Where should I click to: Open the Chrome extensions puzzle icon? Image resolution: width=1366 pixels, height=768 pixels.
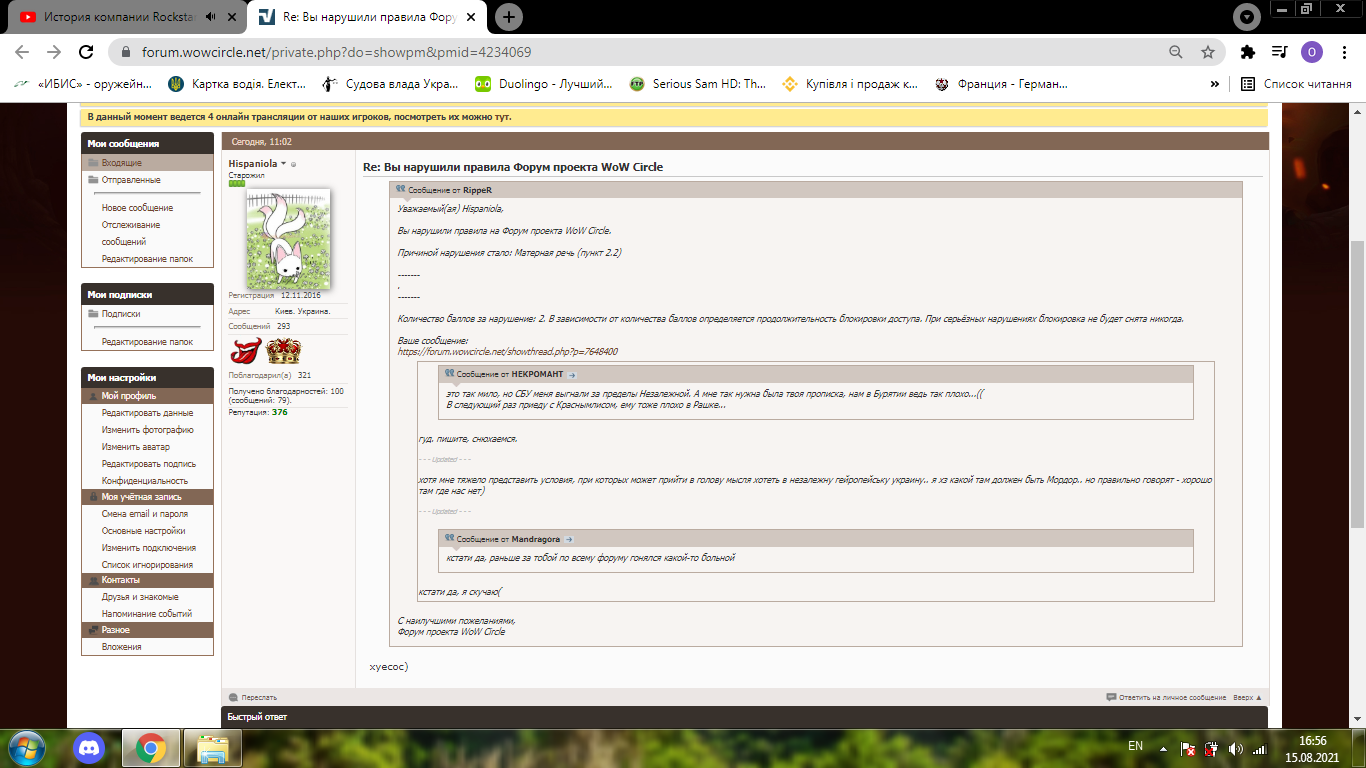pyautogui.click(x=1247, y=52)
